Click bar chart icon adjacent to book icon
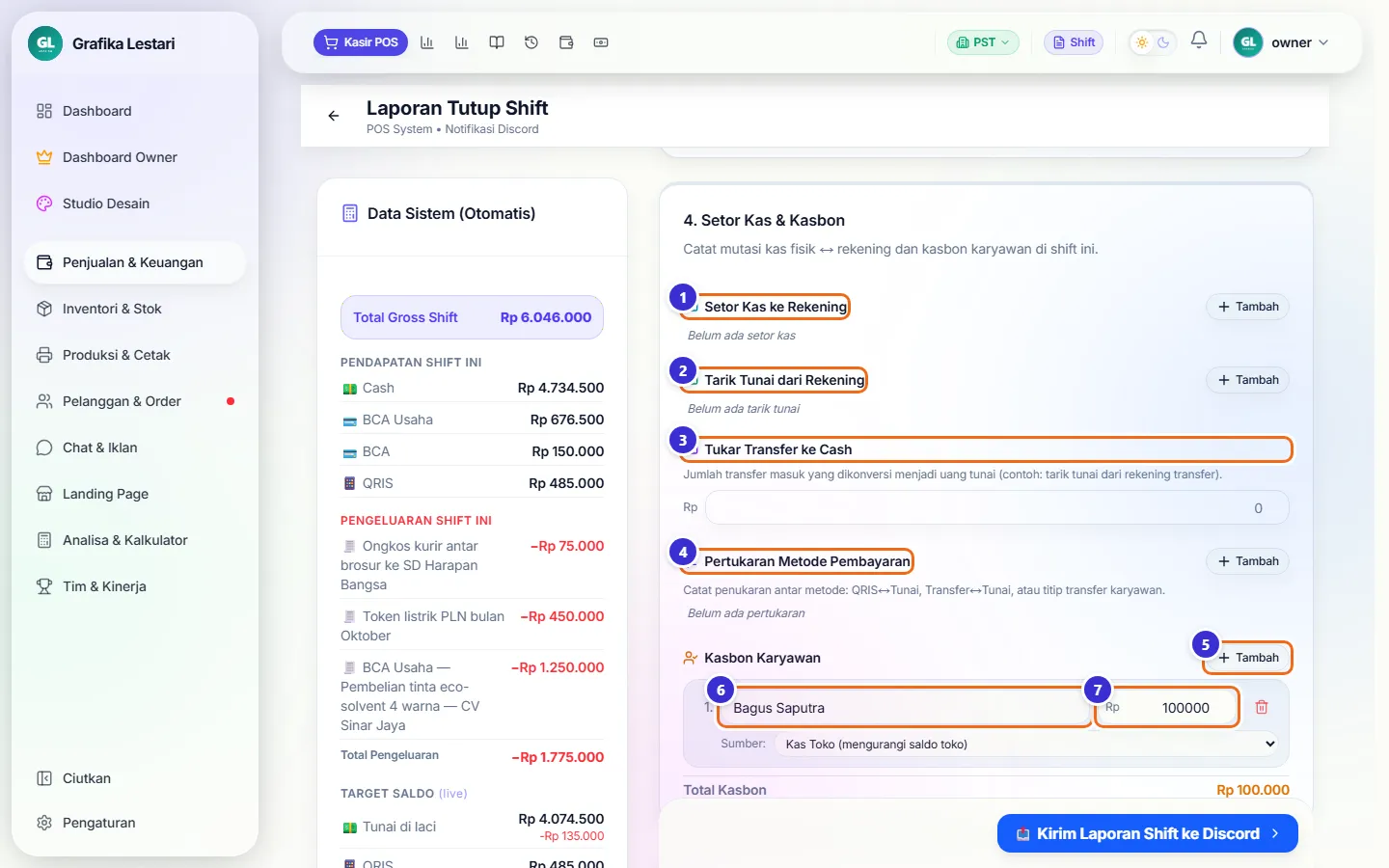The height and width of the screenshot is (868, 1389). tap(462, 42)
